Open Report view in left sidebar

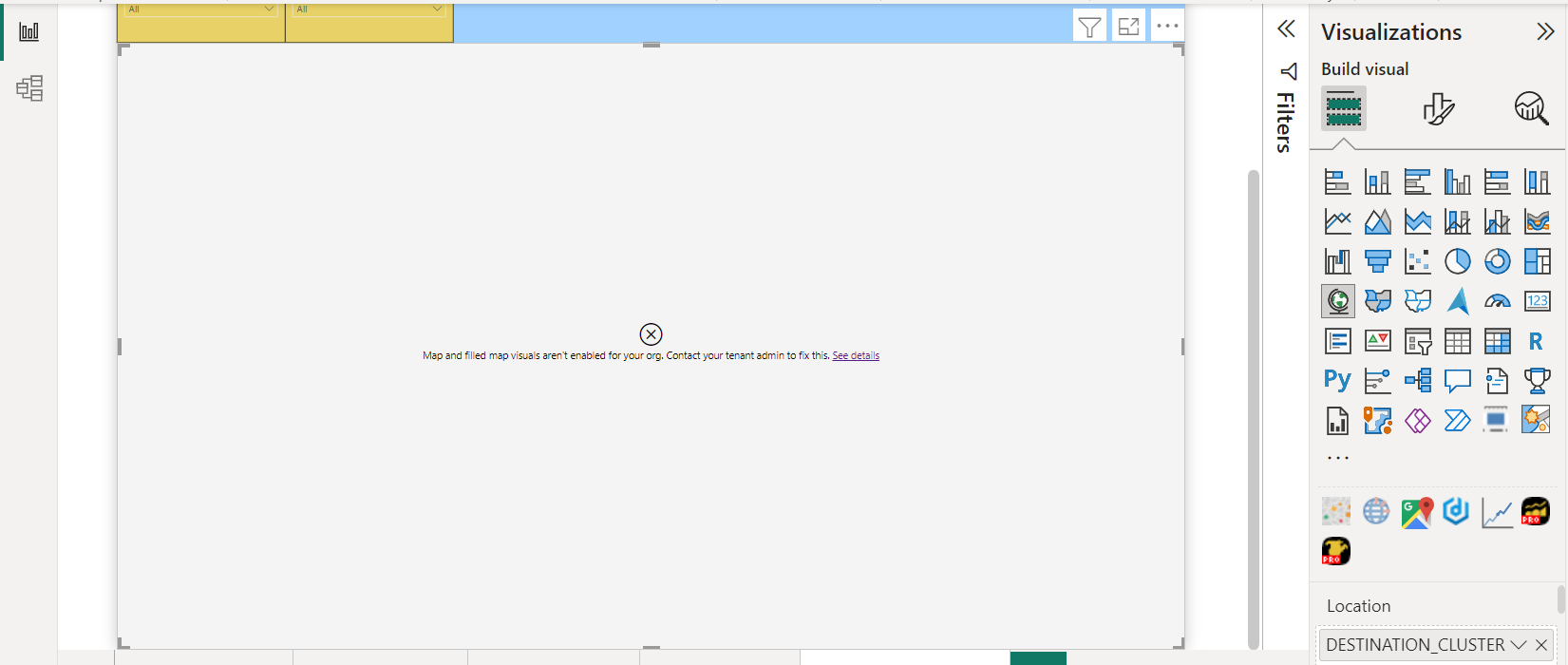click(x=29, y=31)
